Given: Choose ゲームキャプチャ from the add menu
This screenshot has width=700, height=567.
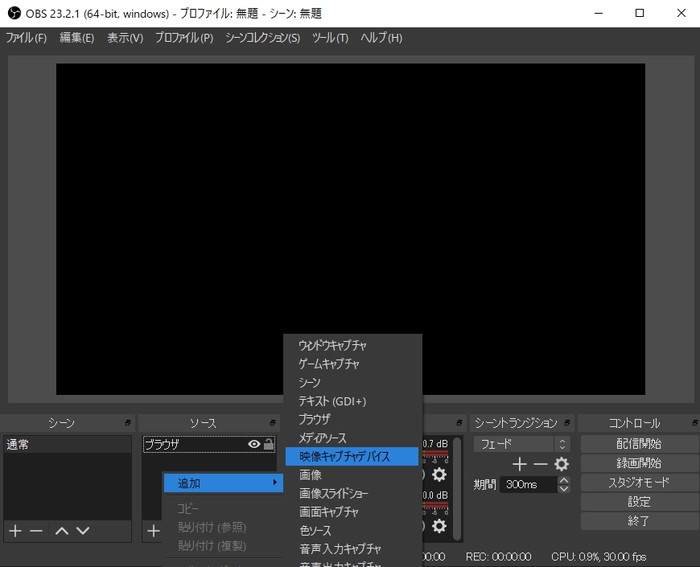Looking at the screenshot, I should 352,364.
